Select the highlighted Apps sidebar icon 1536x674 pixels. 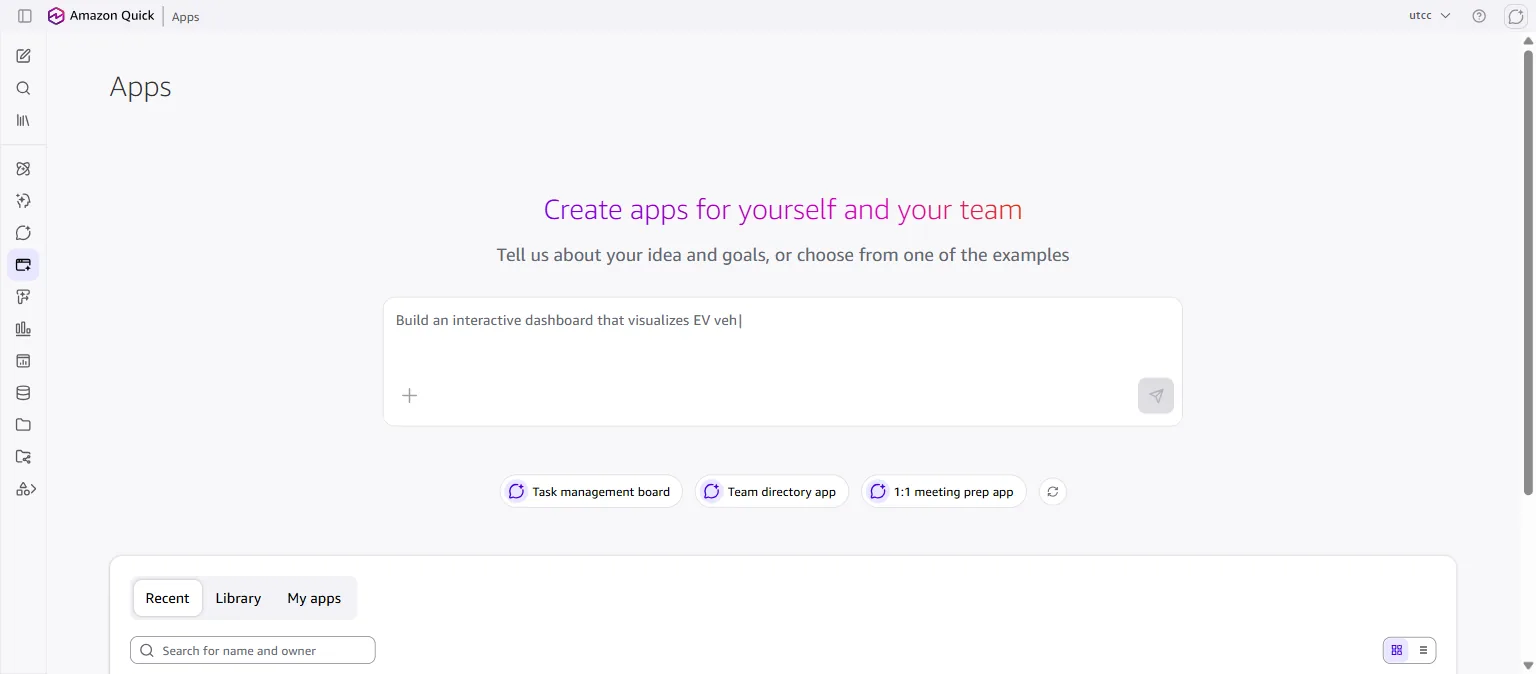[23, 265]
